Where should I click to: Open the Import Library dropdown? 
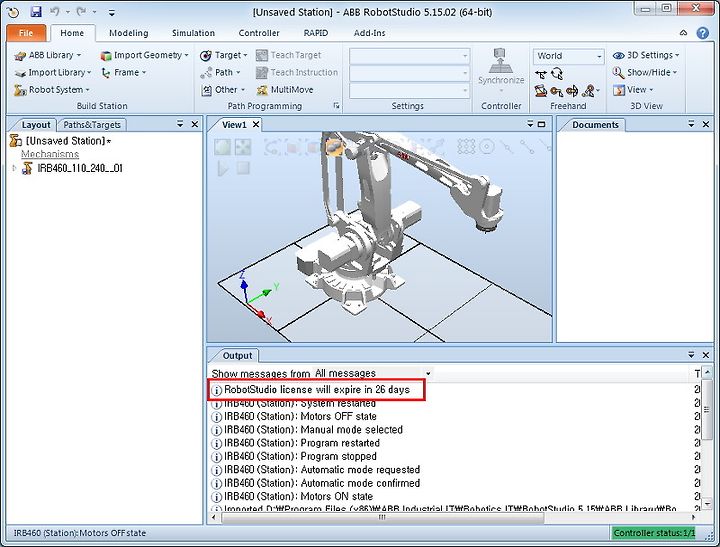coord(52,73)
